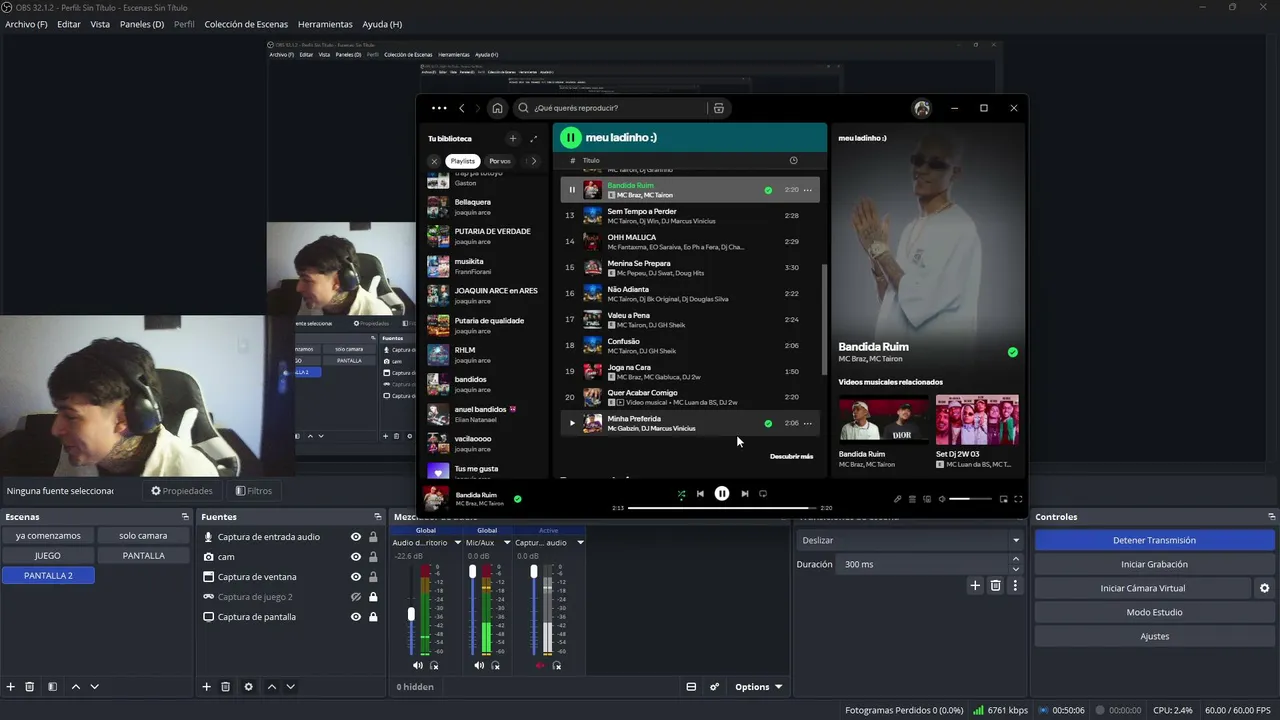Open Archivo menu
The image size is (1280, 720).
tap(26, 24)
